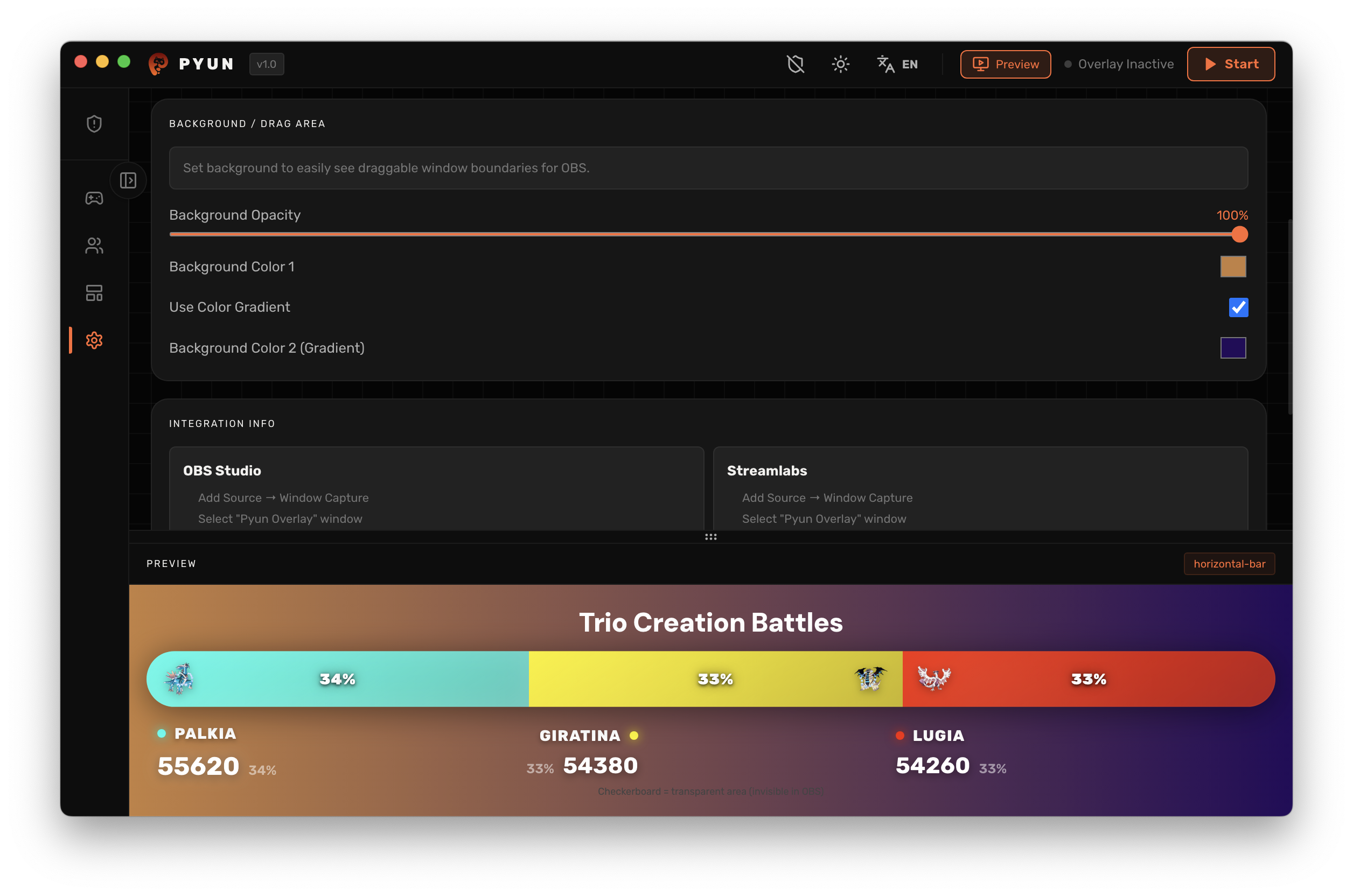1353x896 pixels.
Task: Click the LUGIA name label
Action: pos(938,736)
